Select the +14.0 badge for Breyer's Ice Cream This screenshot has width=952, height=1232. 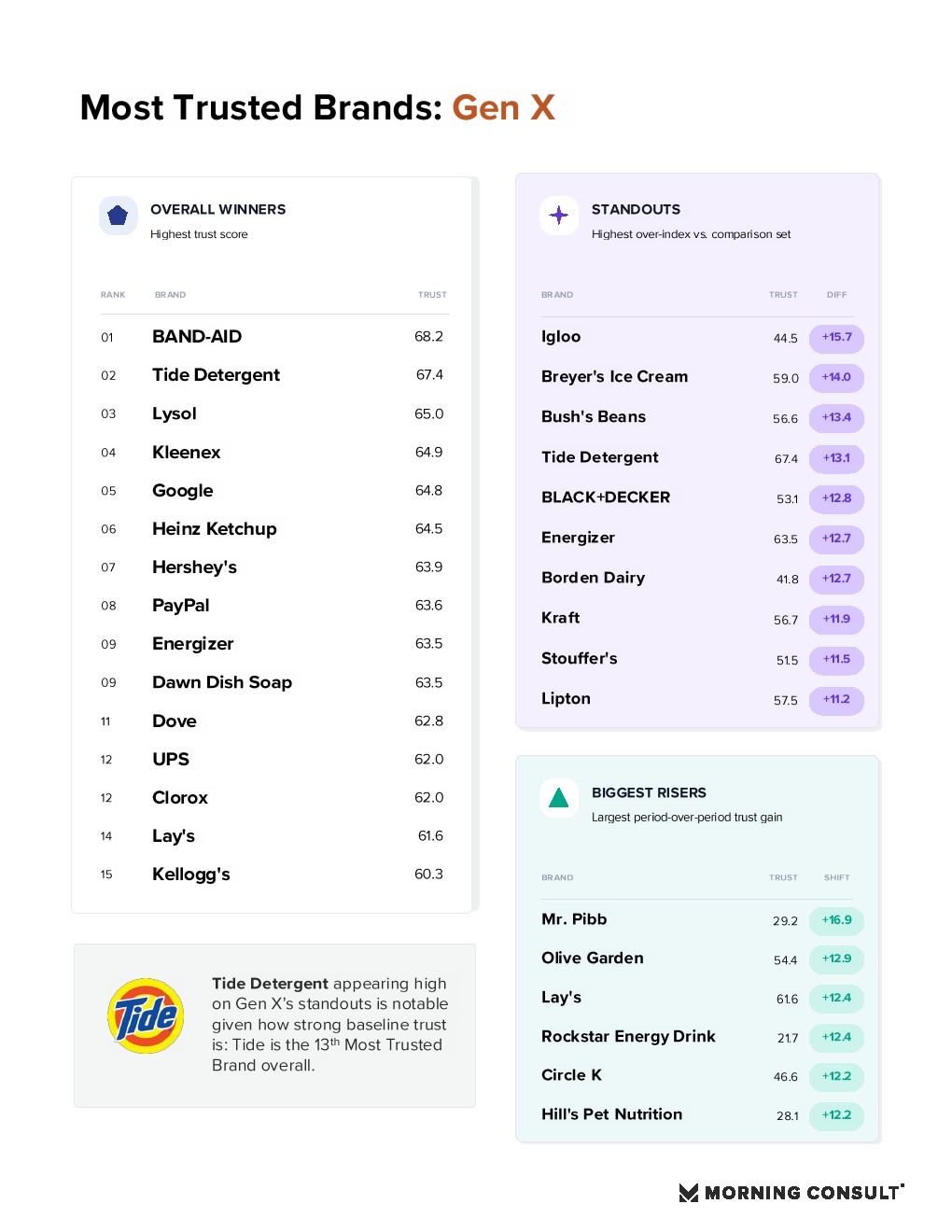(836, 378)
